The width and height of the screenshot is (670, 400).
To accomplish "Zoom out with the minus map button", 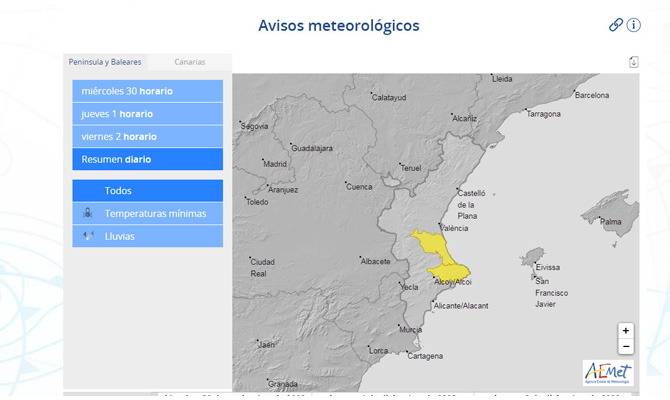I will [626, 346].
